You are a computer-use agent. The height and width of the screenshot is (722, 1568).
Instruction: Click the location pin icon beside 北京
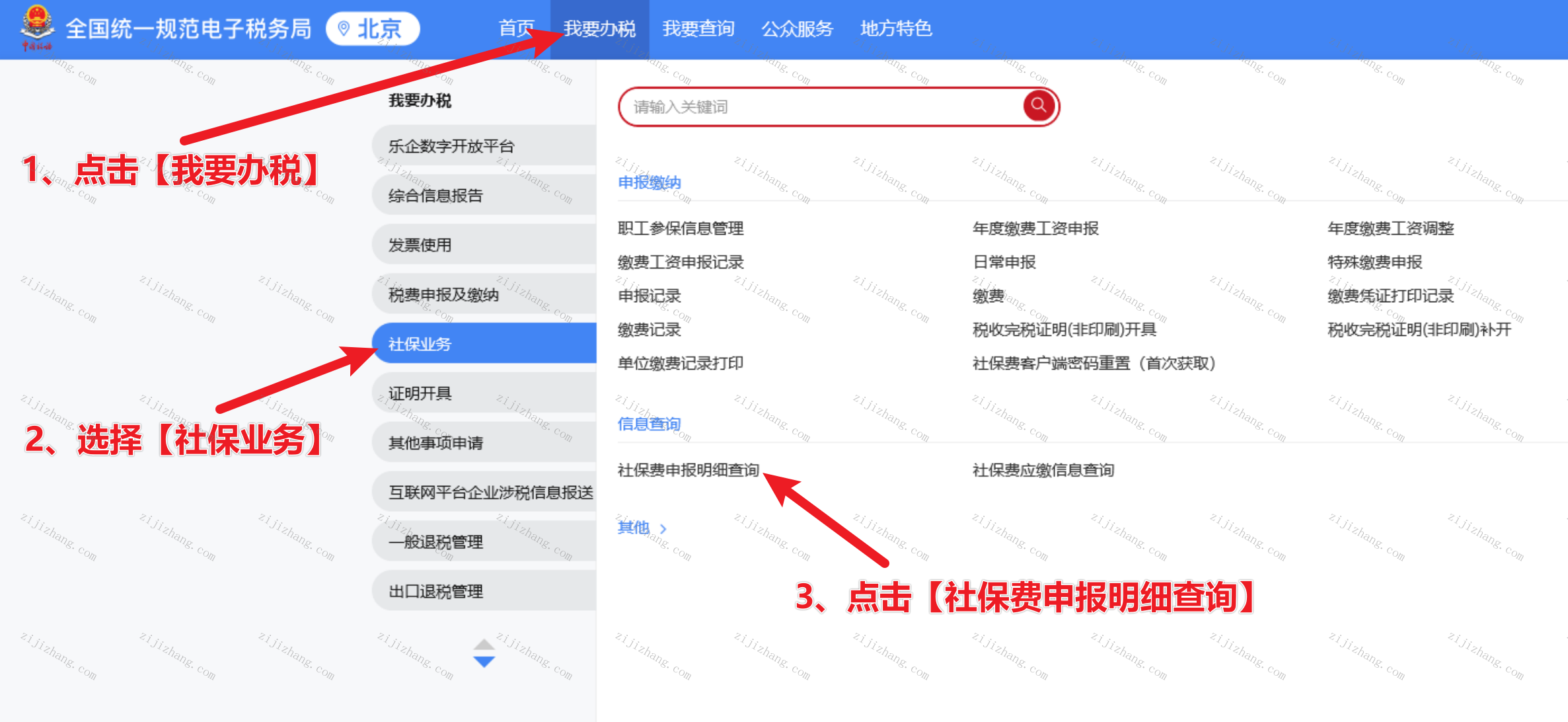[x=343, y=28]
